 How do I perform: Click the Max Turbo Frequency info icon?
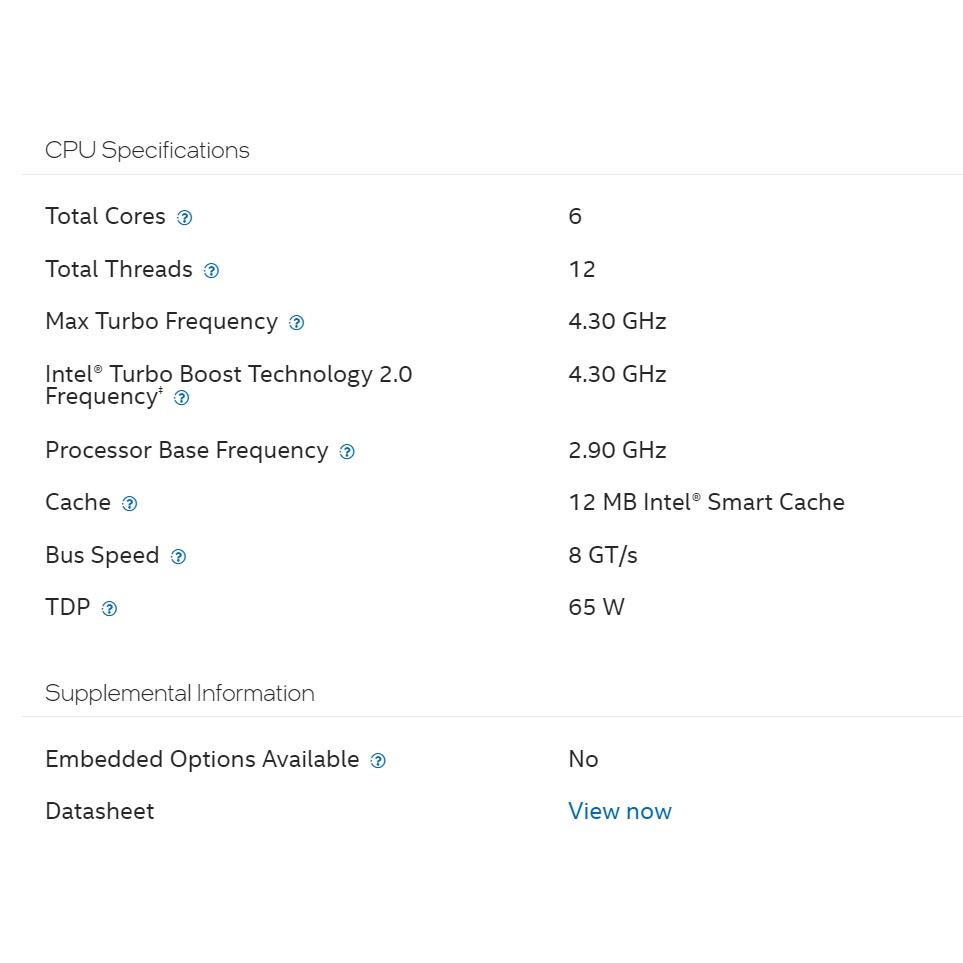point(296,323)
